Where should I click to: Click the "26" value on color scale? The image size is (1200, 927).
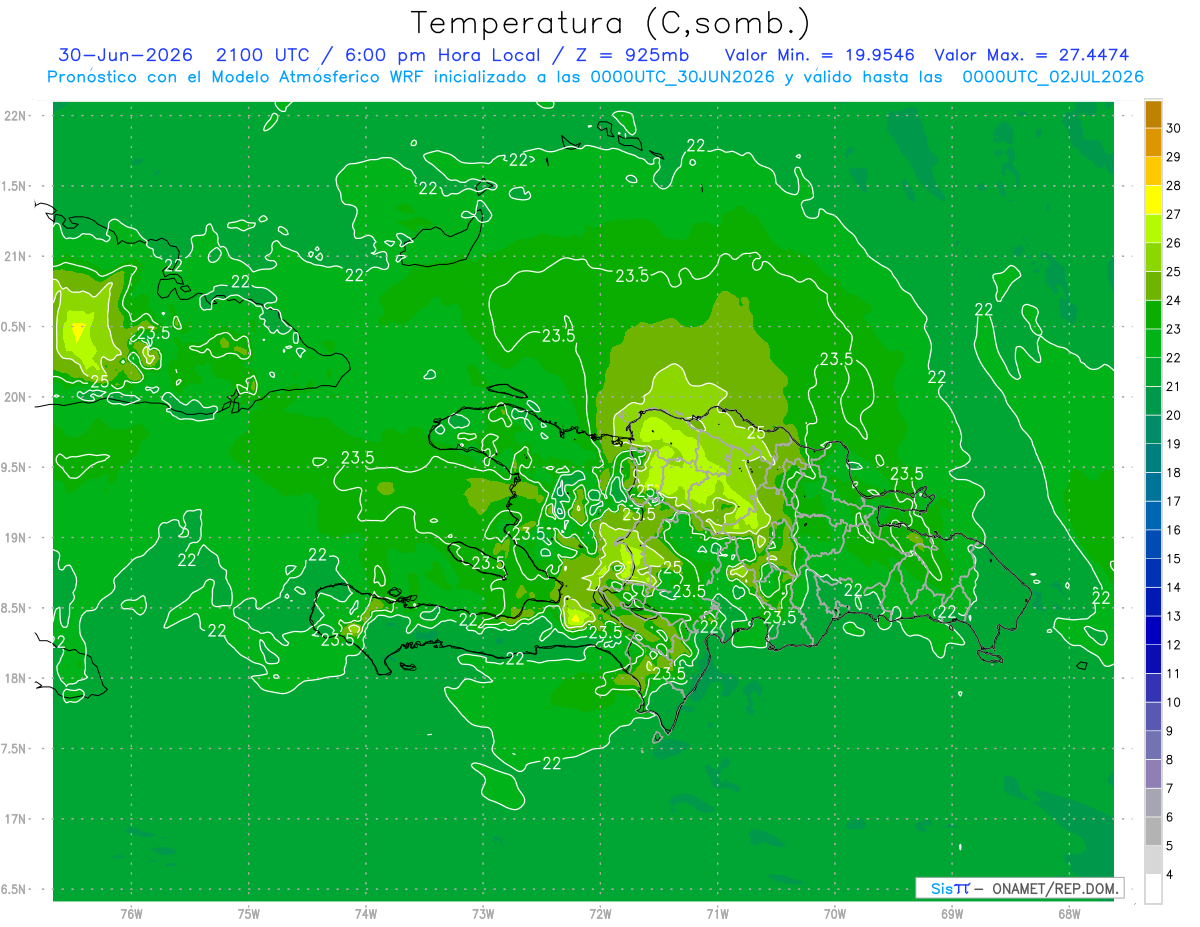(x=1174, y=243)
